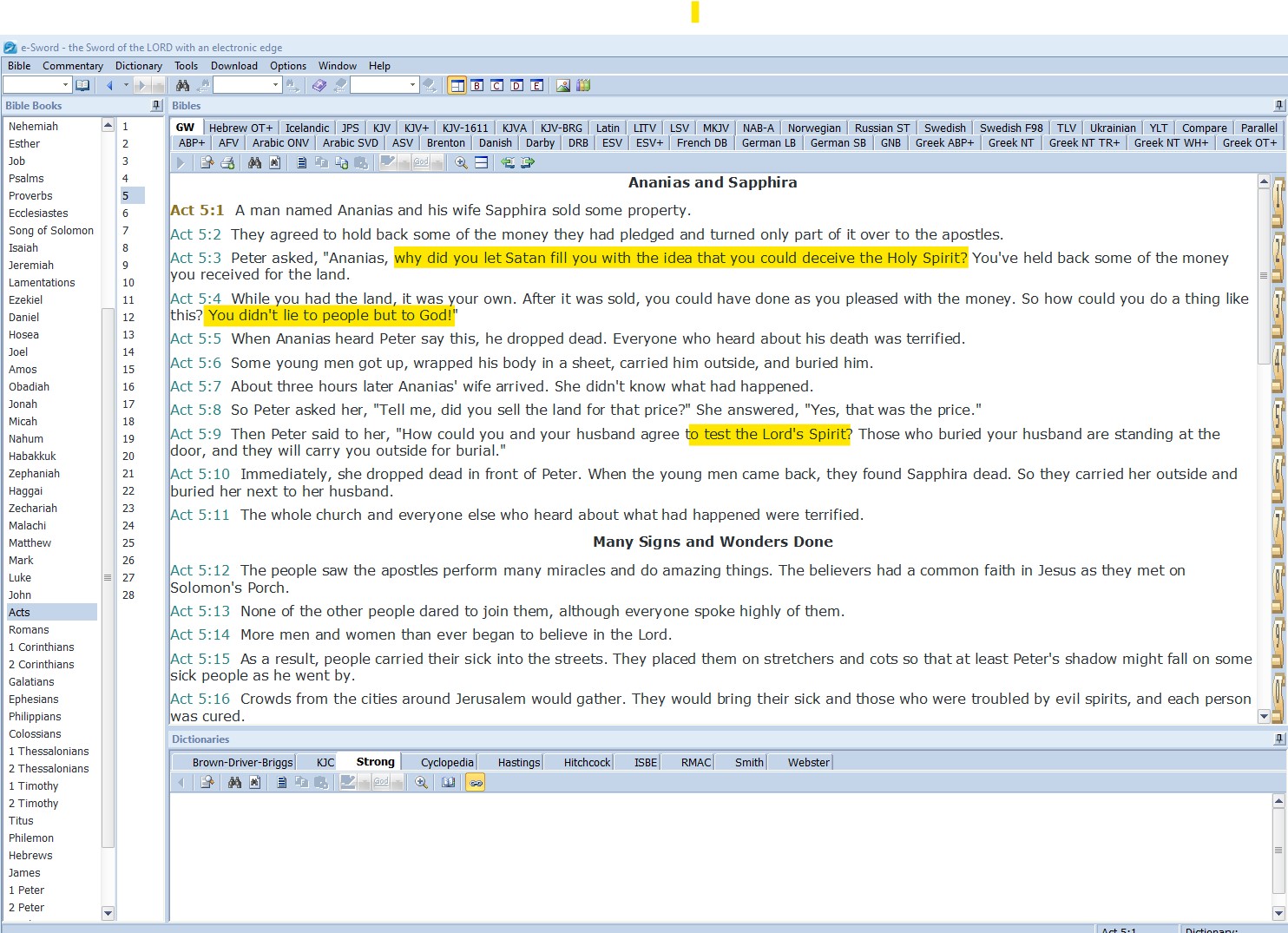The height and width of the screenshot is (933, 1288).
Task: Click binoculars search icon in Bibles toolbar
Action: [x=254, y=162]
